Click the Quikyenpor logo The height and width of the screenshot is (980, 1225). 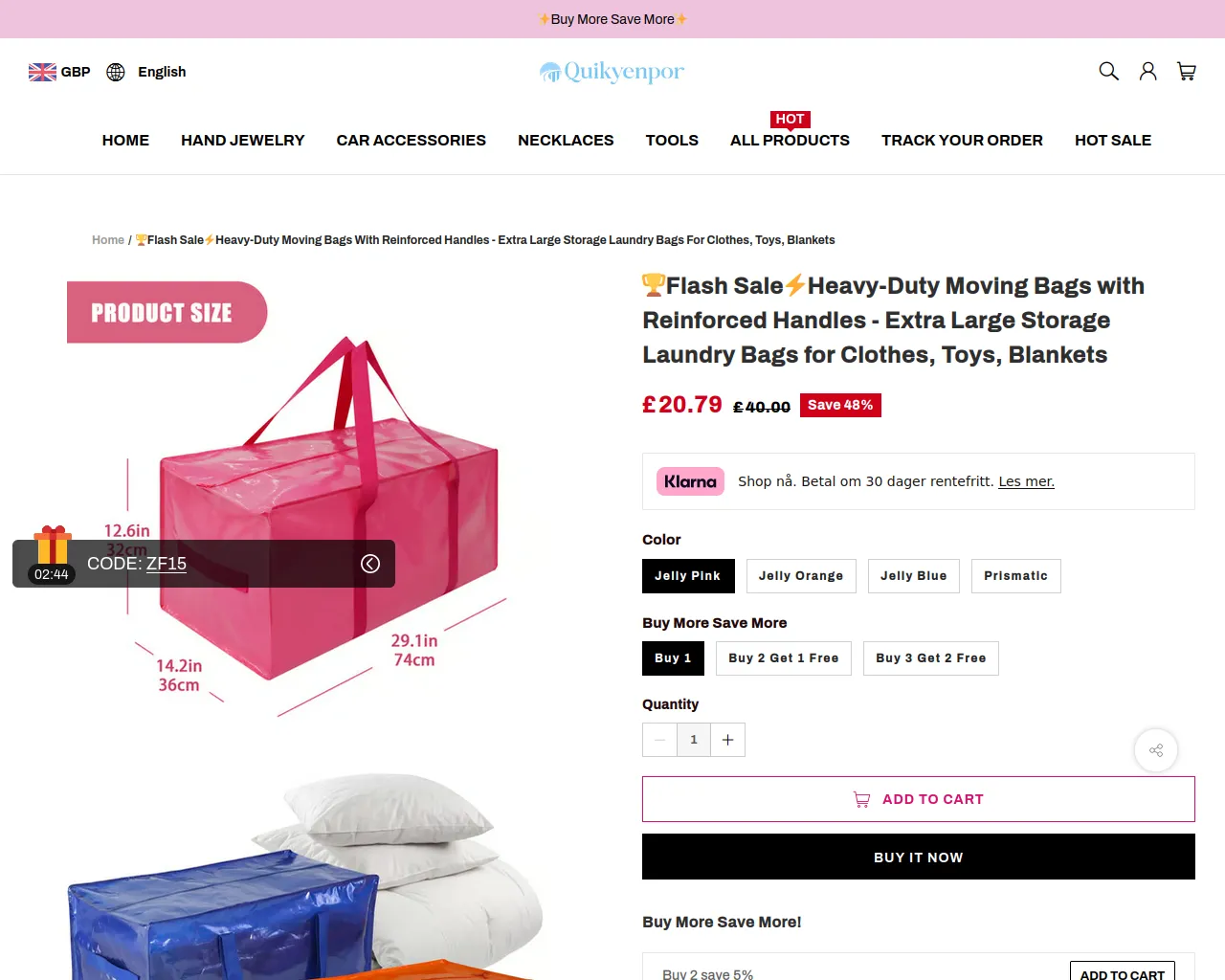(612, 72)
